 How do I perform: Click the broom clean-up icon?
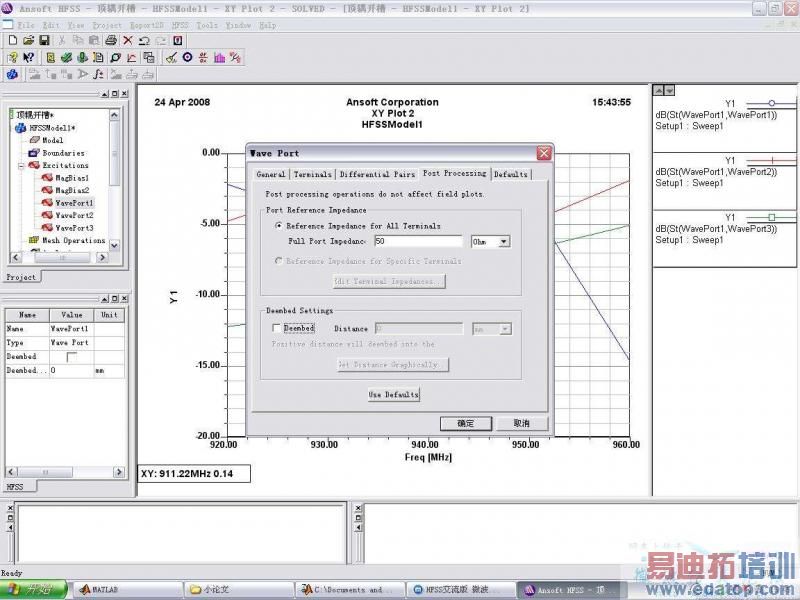click(171, 58)
